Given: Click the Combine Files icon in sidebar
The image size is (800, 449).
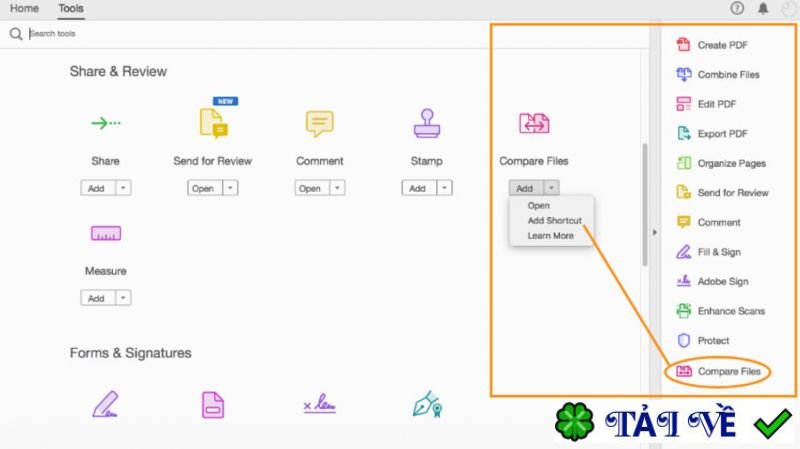Looking at the screenshot, I should click(684, 74).
